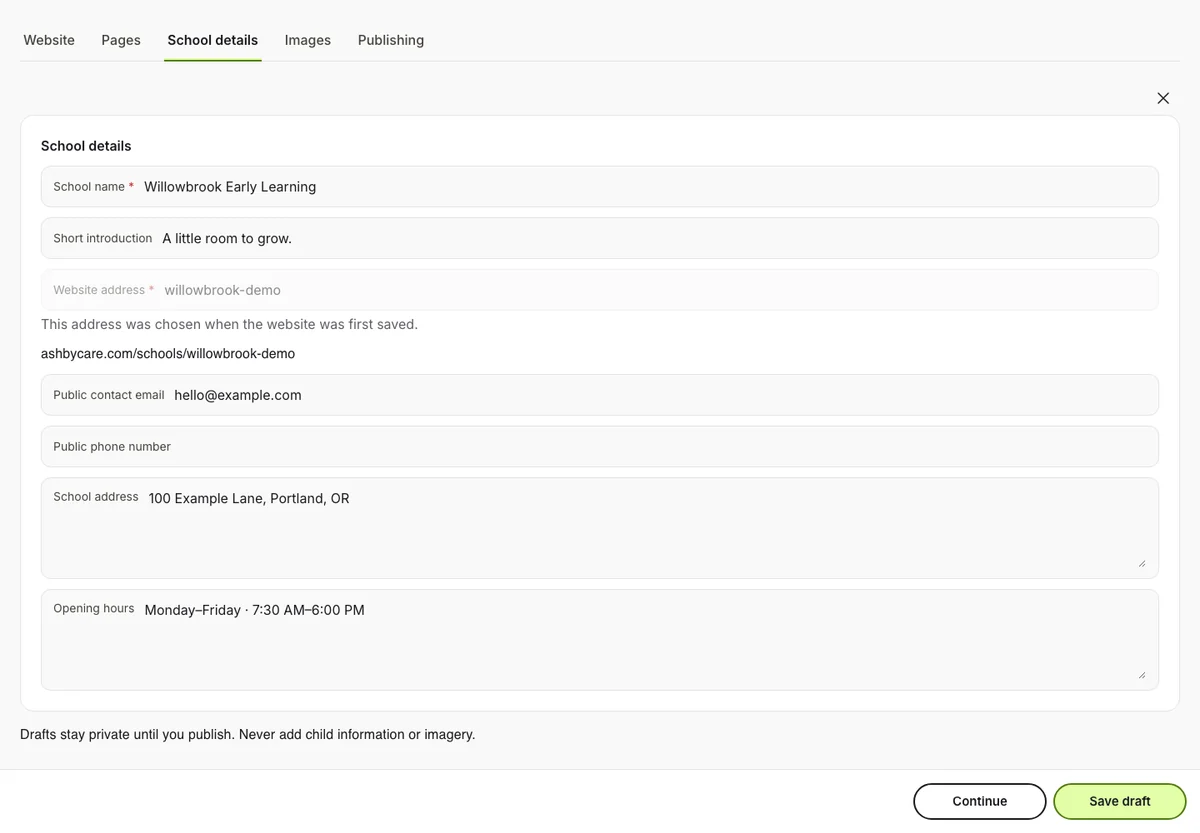
Task: Open the Website tab
Action: [49, 40]
